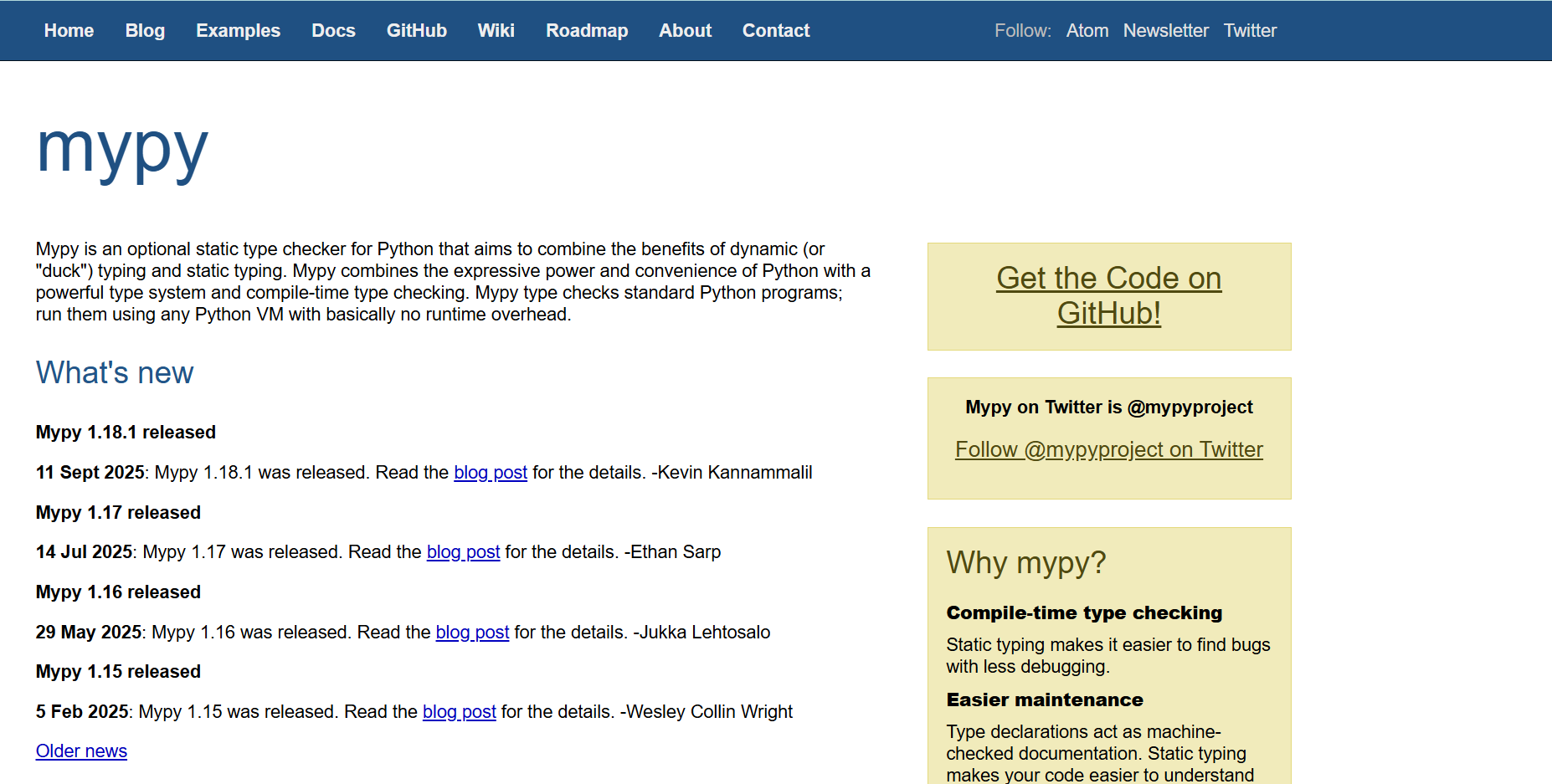The height and width of the screenshot is (784, 1552).
Task: Click the Get the Code on GitHub link
Action: click(x=1108, y=295)
